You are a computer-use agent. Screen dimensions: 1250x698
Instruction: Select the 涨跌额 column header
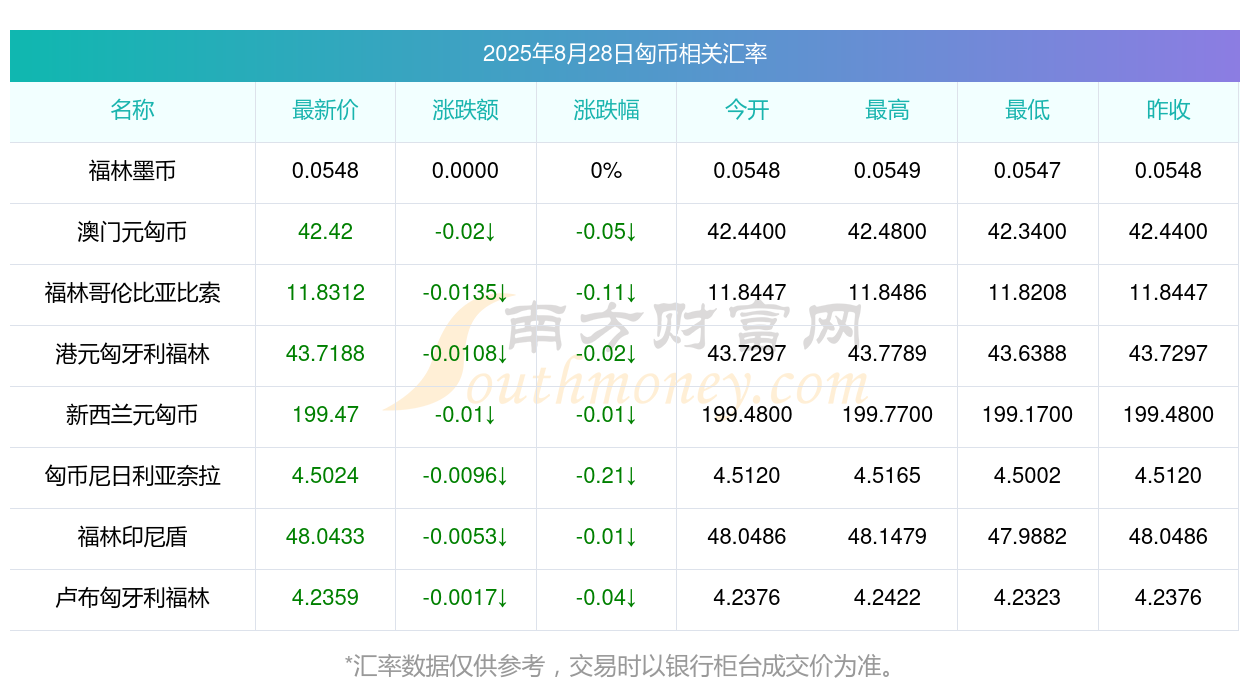coord(466,110)
